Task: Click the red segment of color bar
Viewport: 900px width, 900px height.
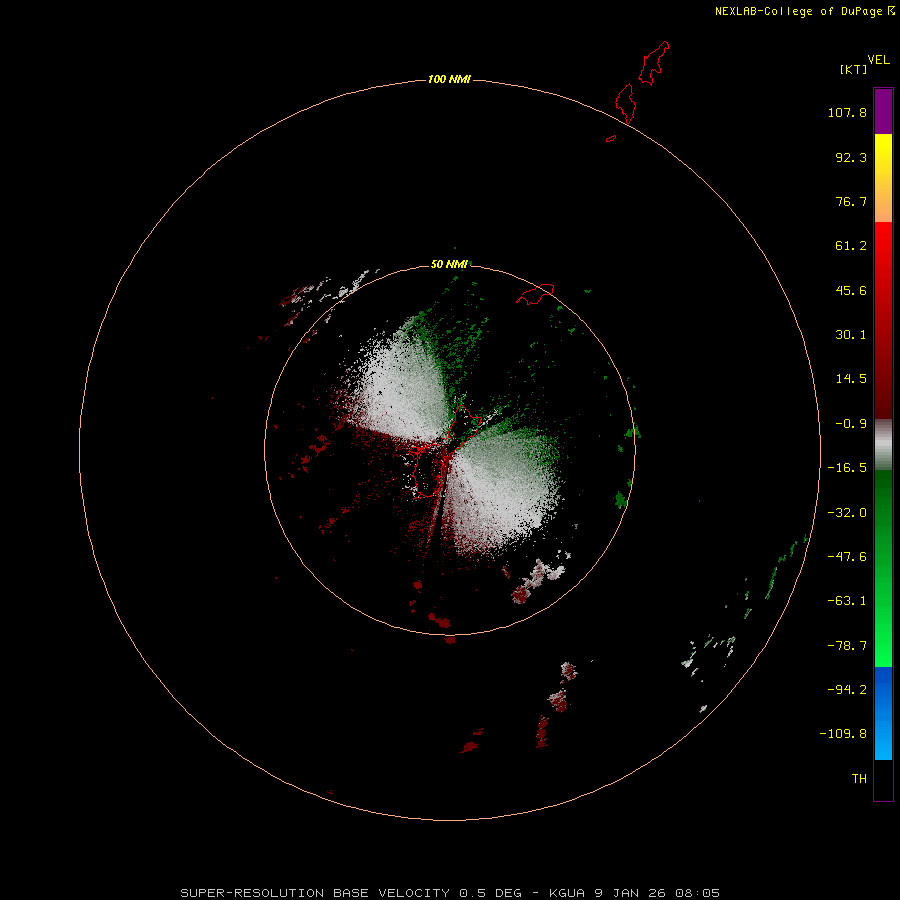Action: coord(883,320)
